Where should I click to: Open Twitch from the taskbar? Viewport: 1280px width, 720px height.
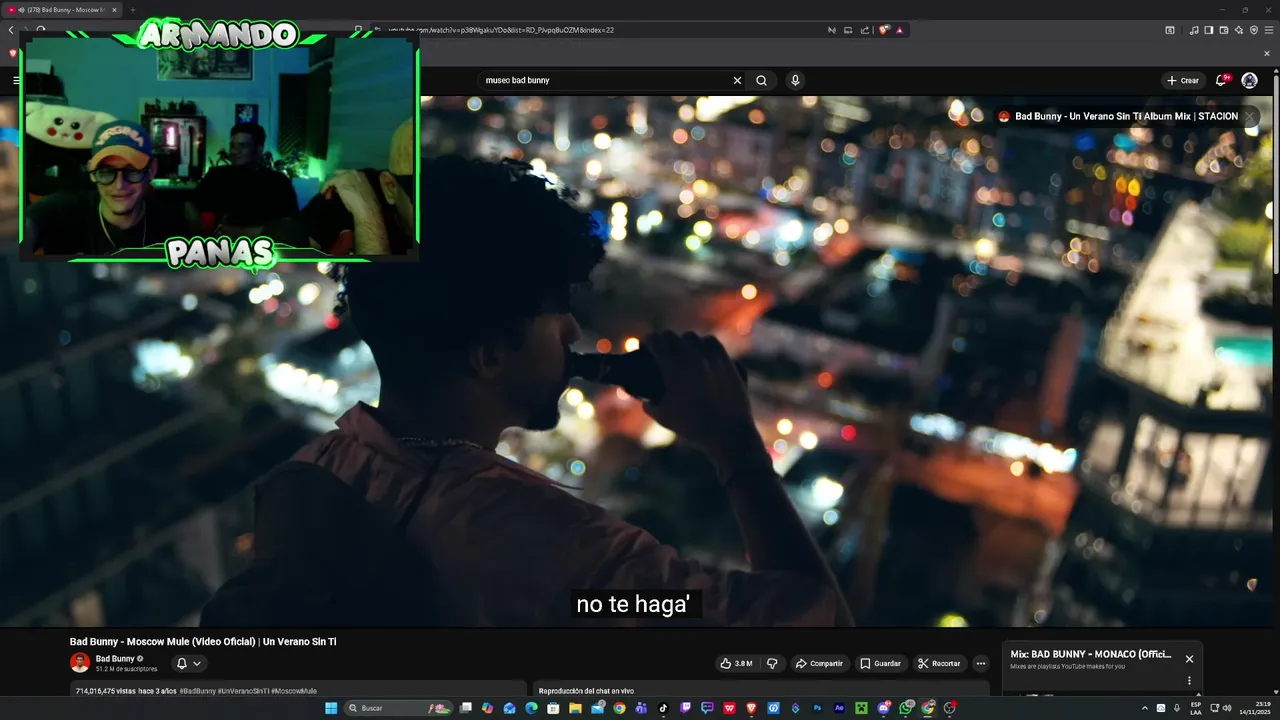click(x=685, y=708)
